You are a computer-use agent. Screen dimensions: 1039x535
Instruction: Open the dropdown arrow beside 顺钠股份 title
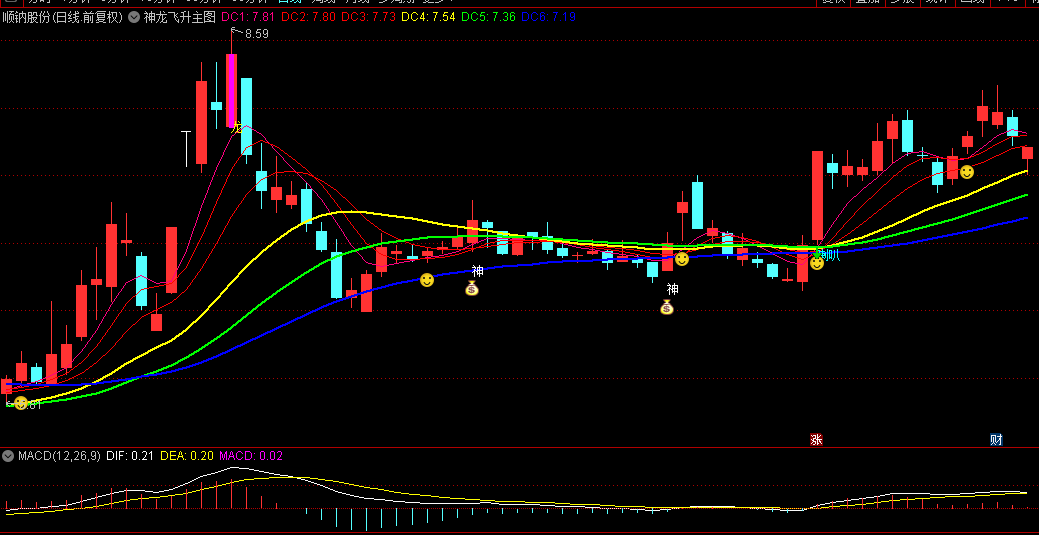coord(134,17)
